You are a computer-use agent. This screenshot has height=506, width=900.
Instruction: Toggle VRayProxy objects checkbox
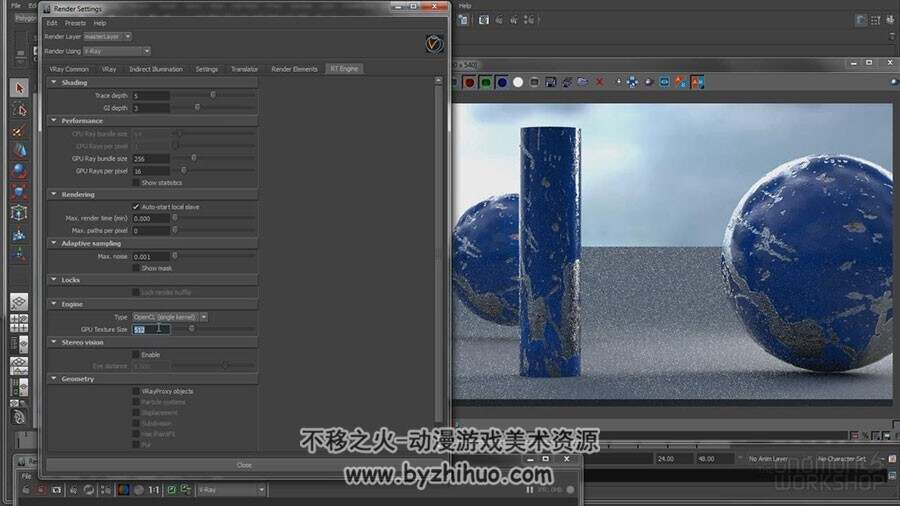(x=136, y=391)
